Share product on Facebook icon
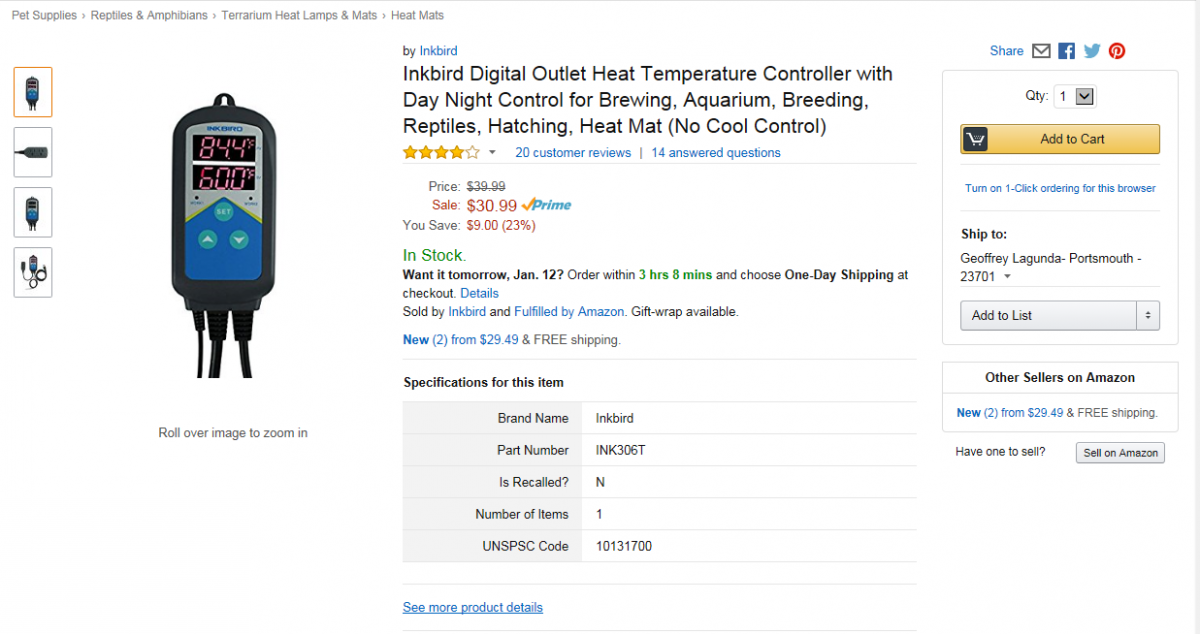This screenshot has width=1200, height=634. pyautogui.click(x=1067, y=51)
